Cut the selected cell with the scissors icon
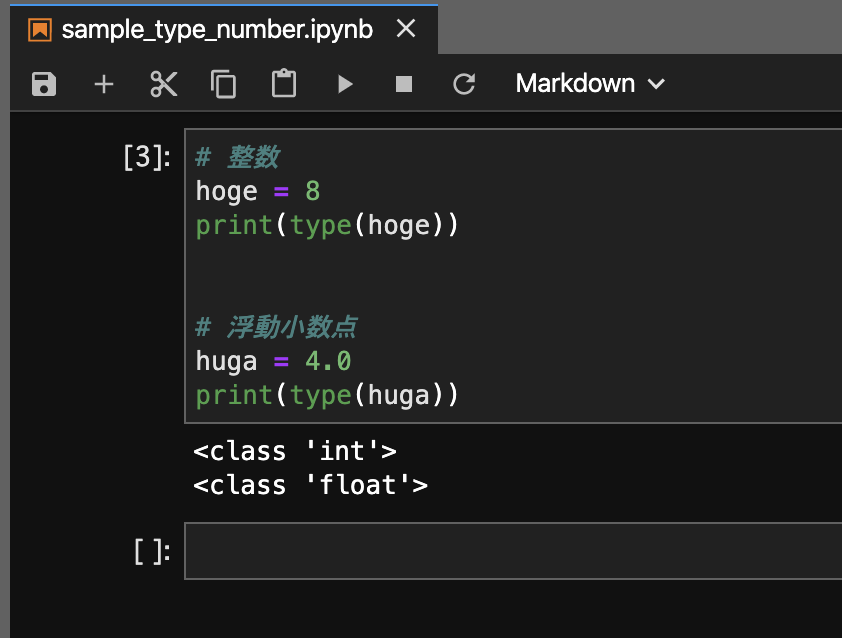 click(164, 84)
